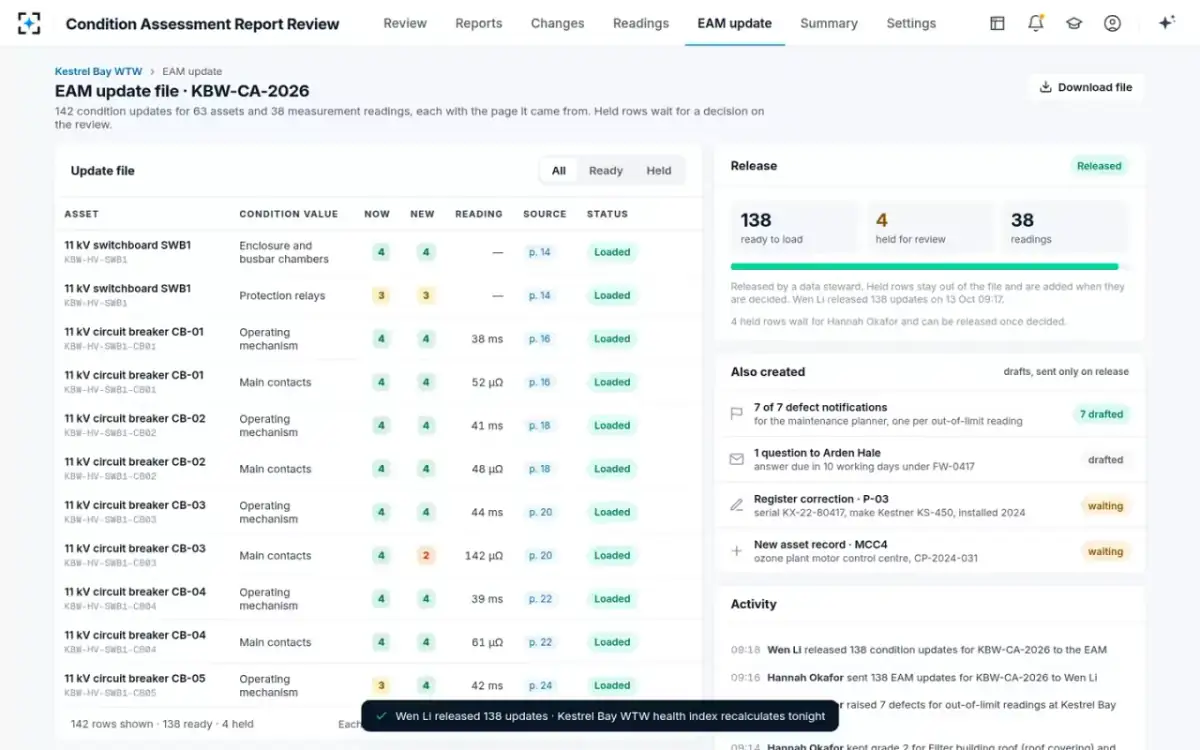Sort by the STATUS column header
The width and height of the screenshot is (1200, 750).
[607, 214]
